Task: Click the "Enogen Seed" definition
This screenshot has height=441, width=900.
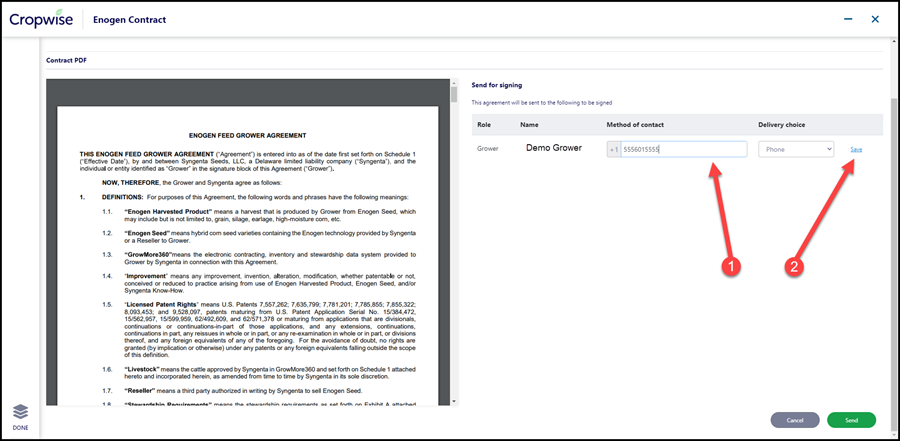Action: point(270,237)
